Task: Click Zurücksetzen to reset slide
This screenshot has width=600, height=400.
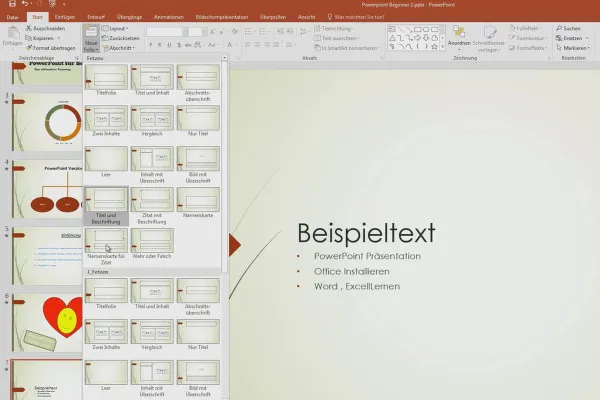Action: (121, 38)
